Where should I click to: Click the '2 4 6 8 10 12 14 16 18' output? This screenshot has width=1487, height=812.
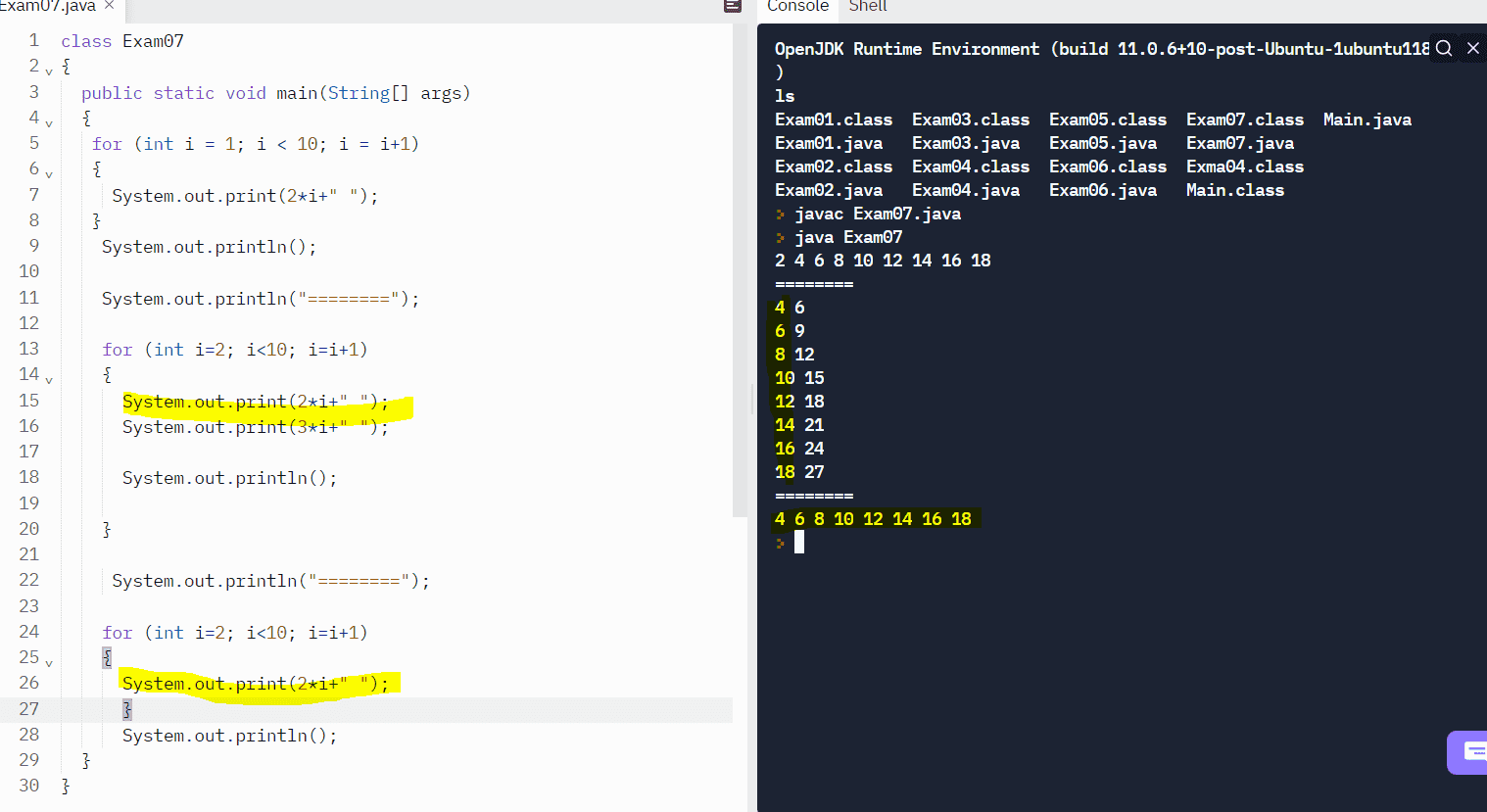click(883, 261)
